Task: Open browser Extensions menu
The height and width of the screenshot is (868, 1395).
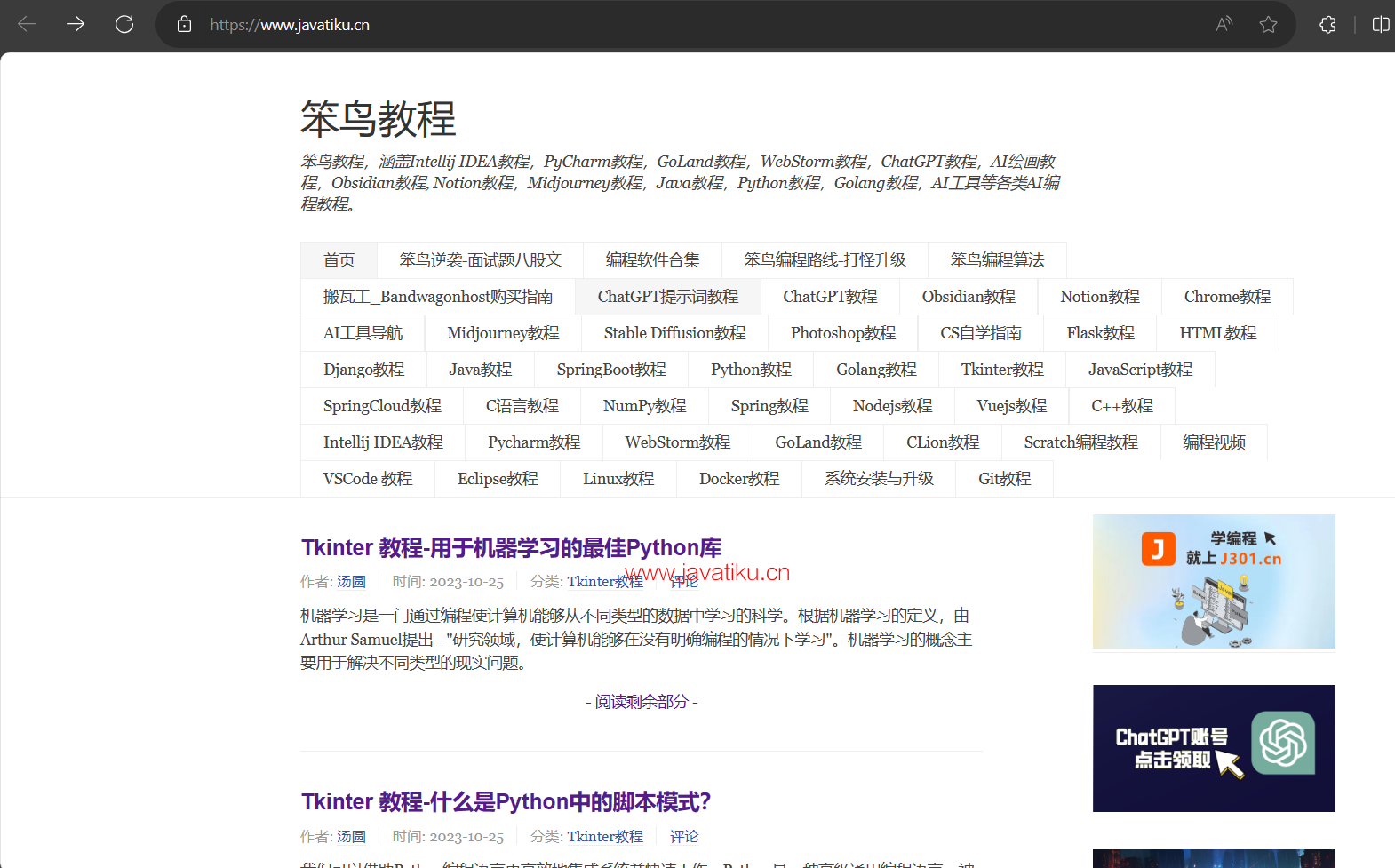Action: [1327, 24]
